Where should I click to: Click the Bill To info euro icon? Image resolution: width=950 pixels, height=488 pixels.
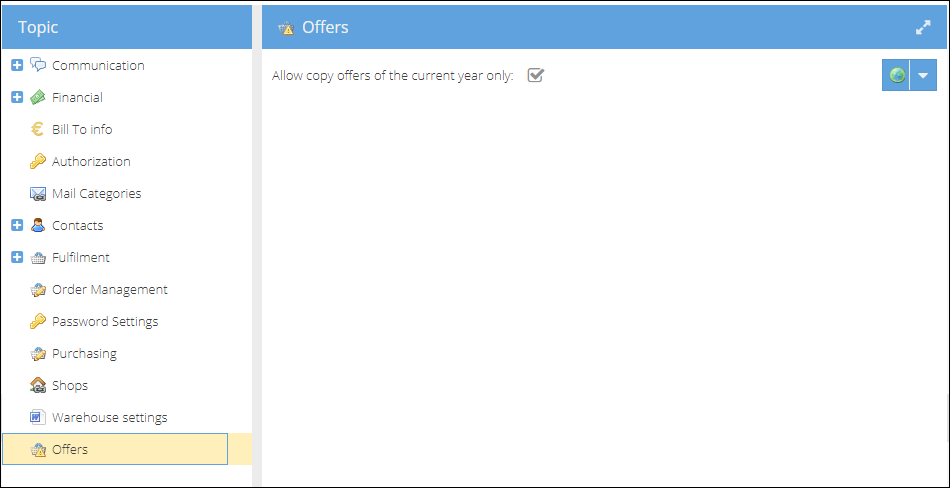tap(38, 129)
